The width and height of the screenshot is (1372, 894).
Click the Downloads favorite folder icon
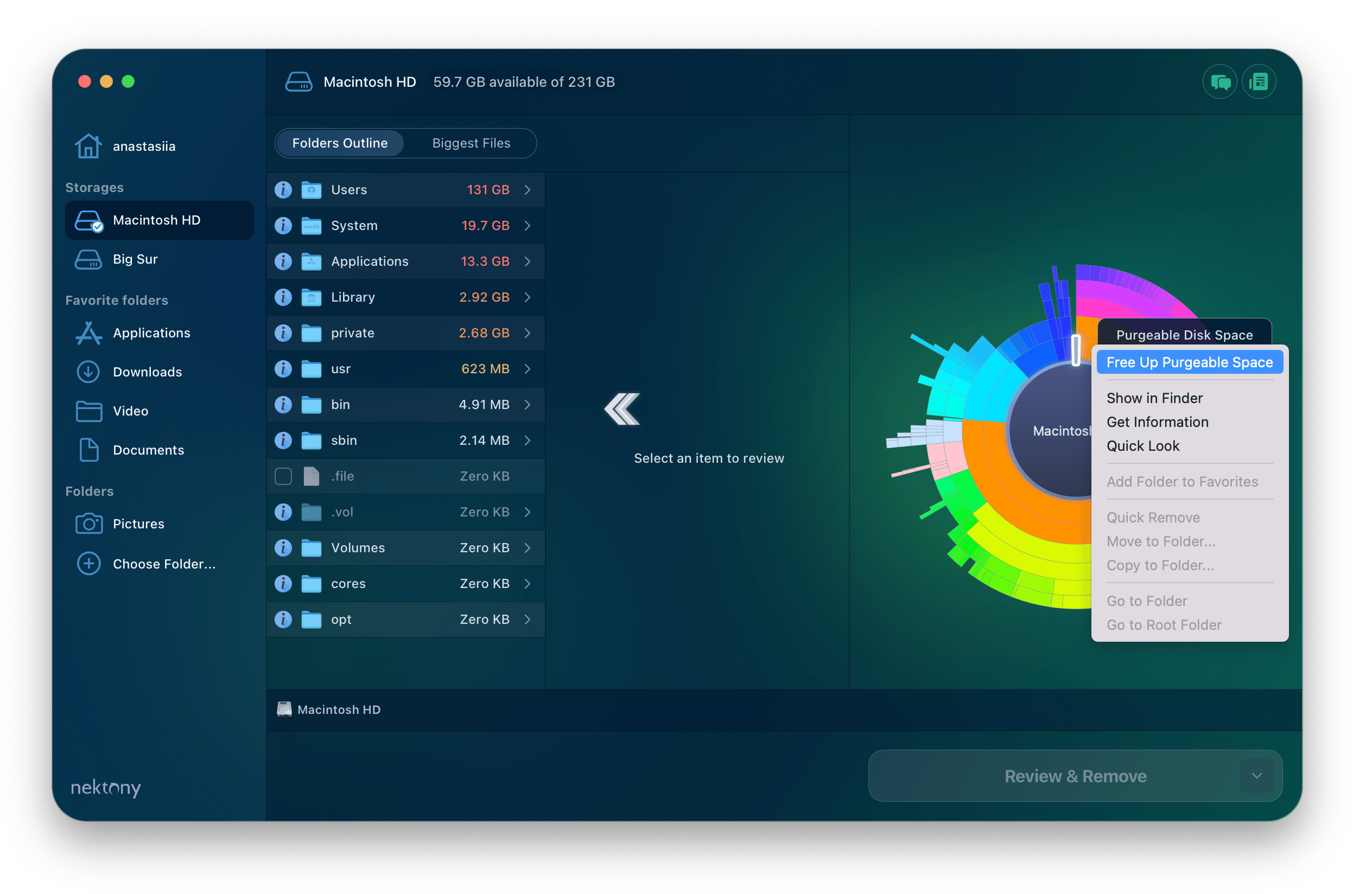click(x=88, y=370)
